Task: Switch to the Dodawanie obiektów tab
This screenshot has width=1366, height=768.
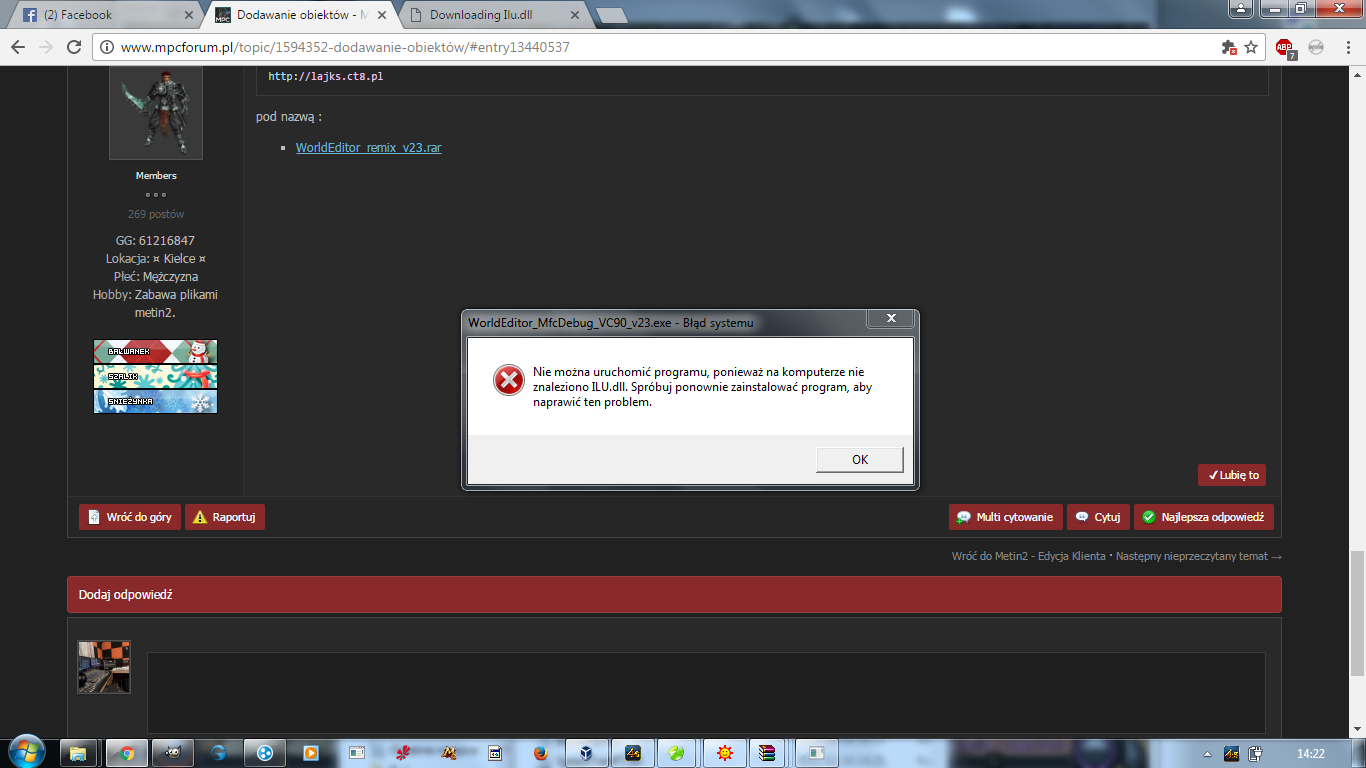Action: (x=298, y=15)
